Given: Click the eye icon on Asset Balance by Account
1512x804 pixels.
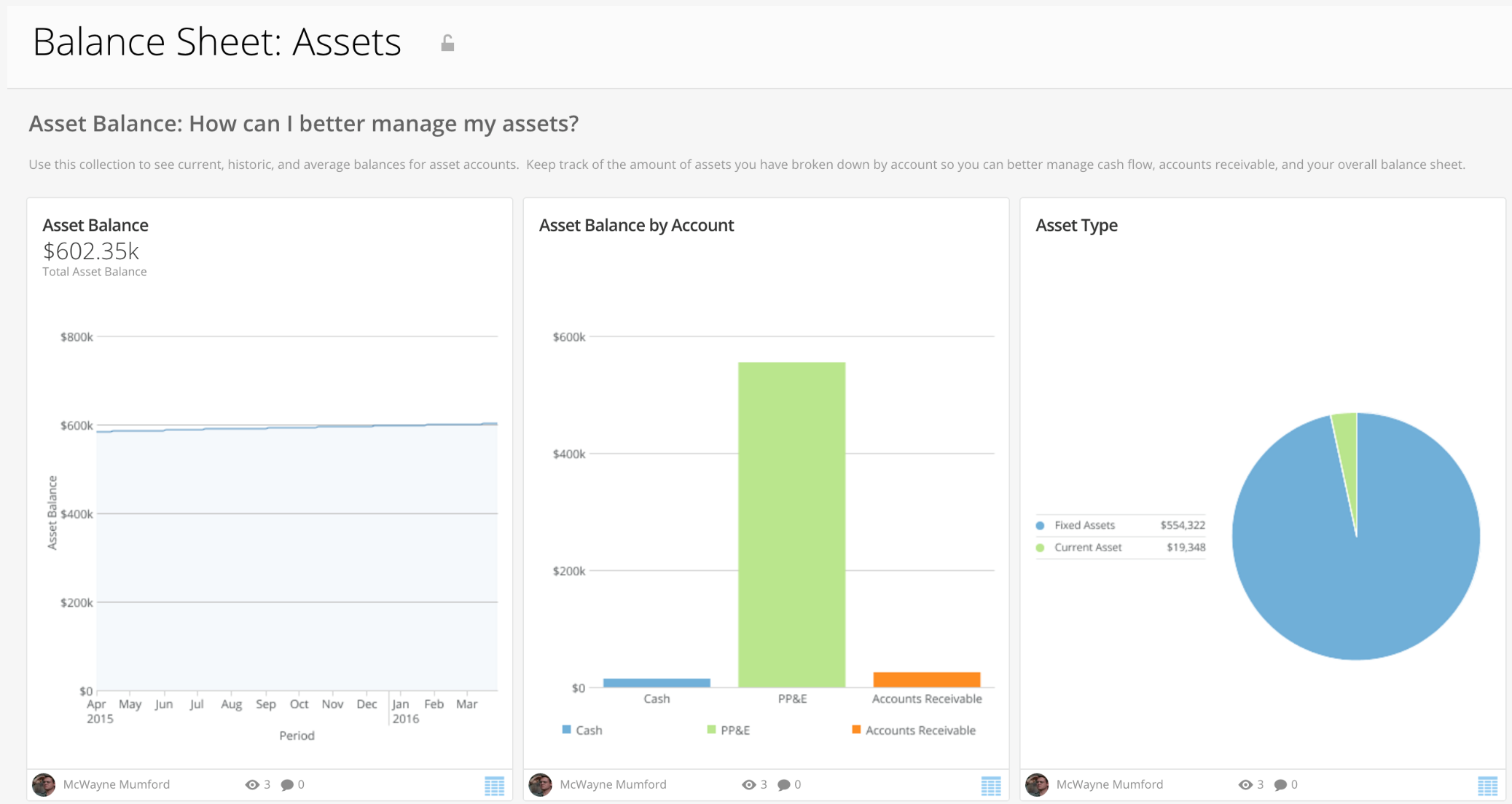Looking at the screenshot, I should pyautogui.click(x=748, y=784).
